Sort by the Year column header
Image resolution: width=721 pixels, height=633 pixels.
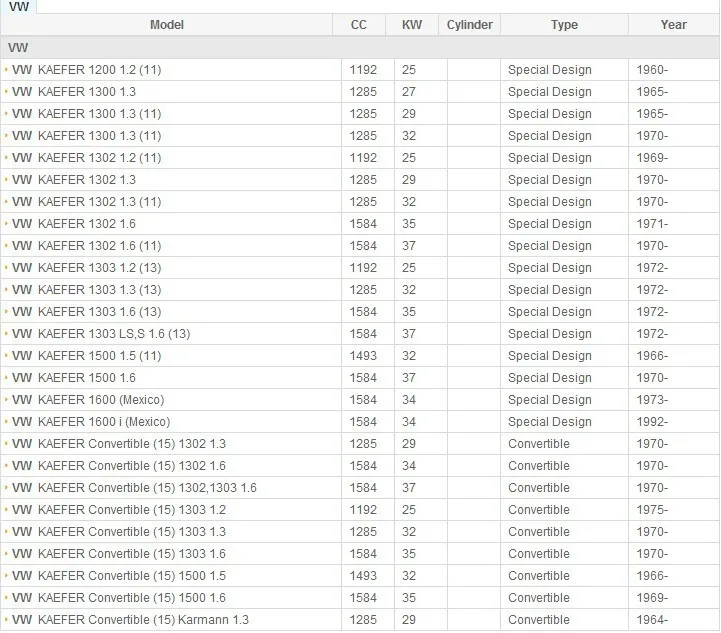pyautogui.click(x=674, y=25)
